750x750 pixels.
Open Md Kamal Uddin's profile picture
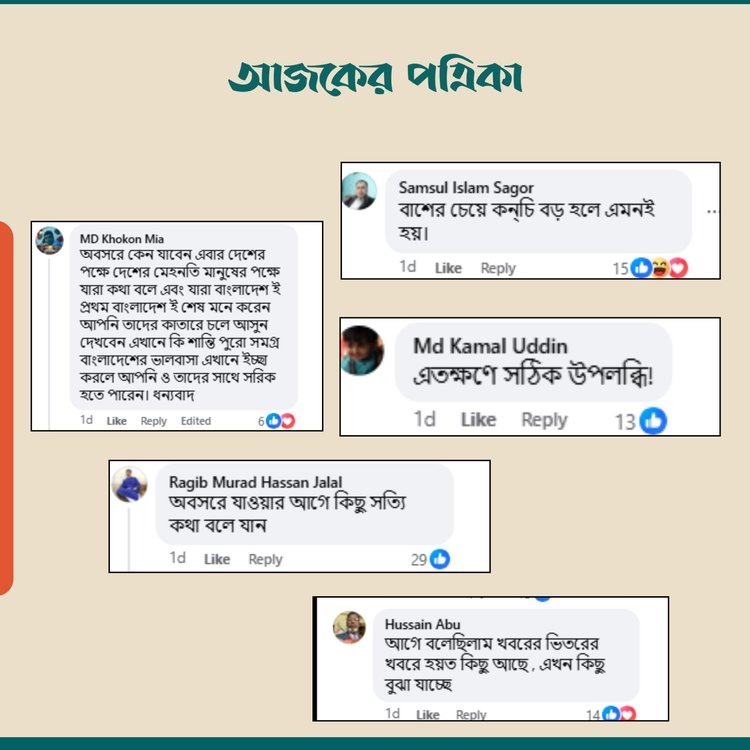tap(362, 351)
